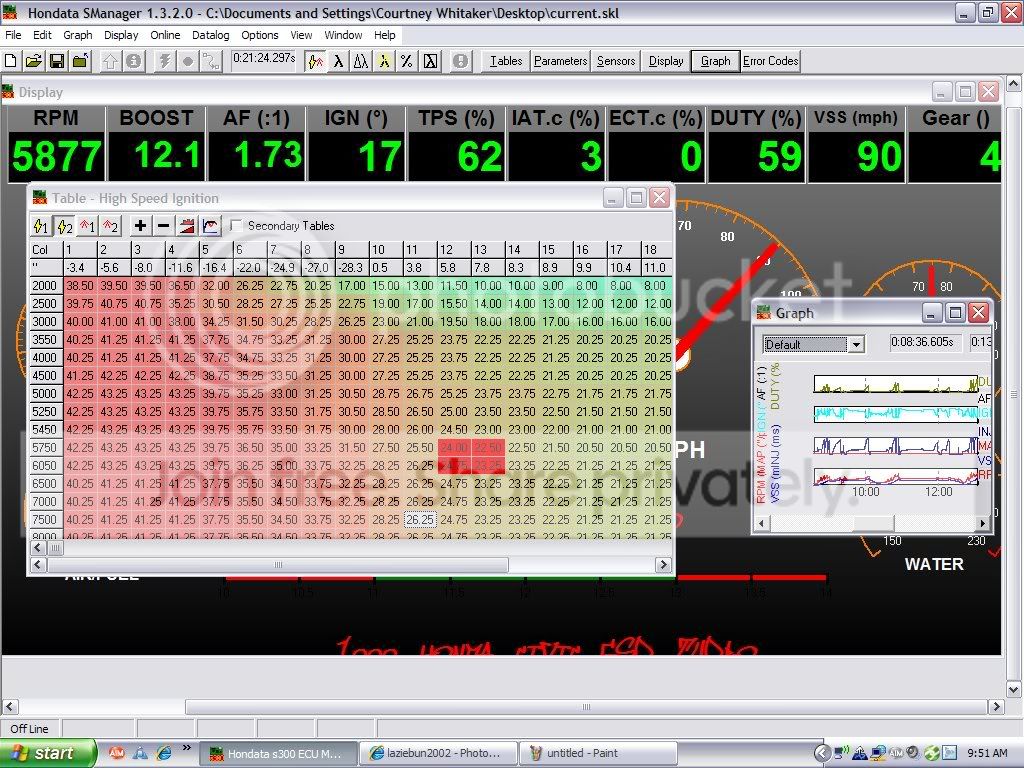
Task: Click the plus increase-value icon in Table window
Action: (x=140, y=226)
